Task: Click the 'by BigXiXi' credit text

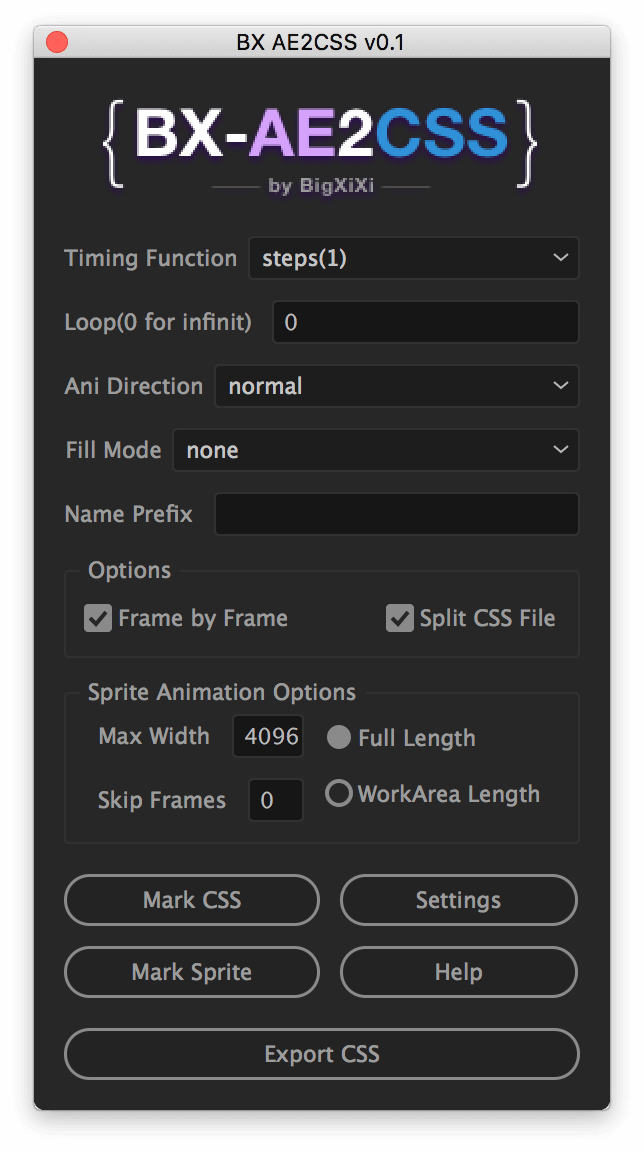Action: [x=321, y=186]
